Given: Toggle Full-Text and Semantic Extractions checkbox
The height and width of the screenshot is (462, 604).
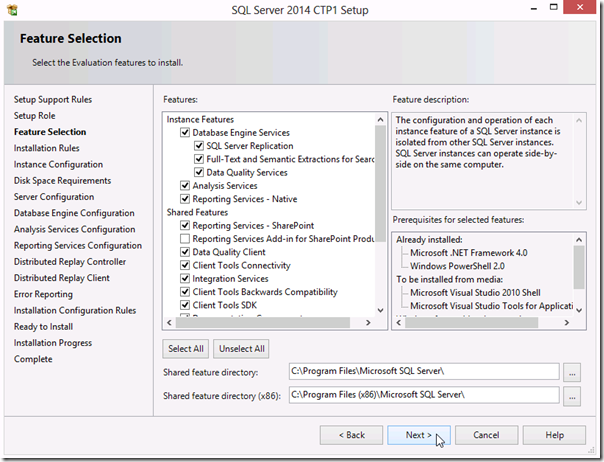Looking at the screenshot, I should tap(199, 159).
